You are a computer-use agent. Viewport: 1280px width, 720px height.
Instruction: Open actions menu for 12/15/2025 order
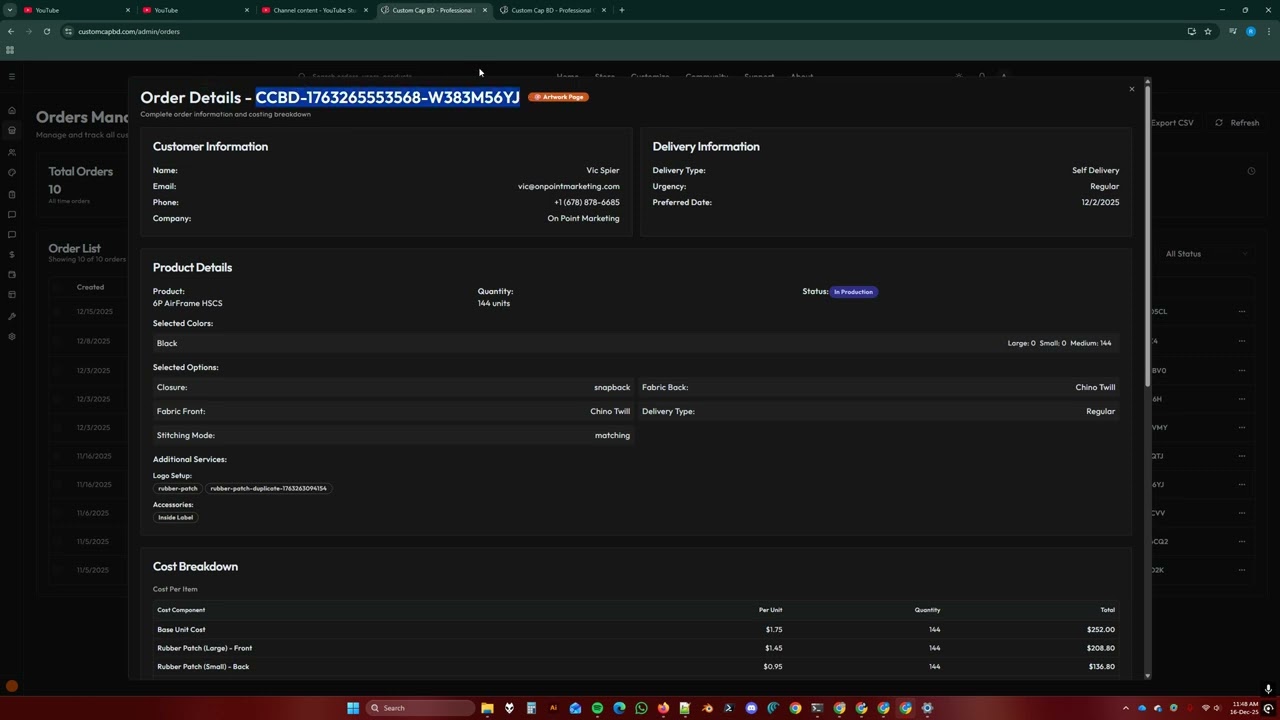coord(1242,311)
